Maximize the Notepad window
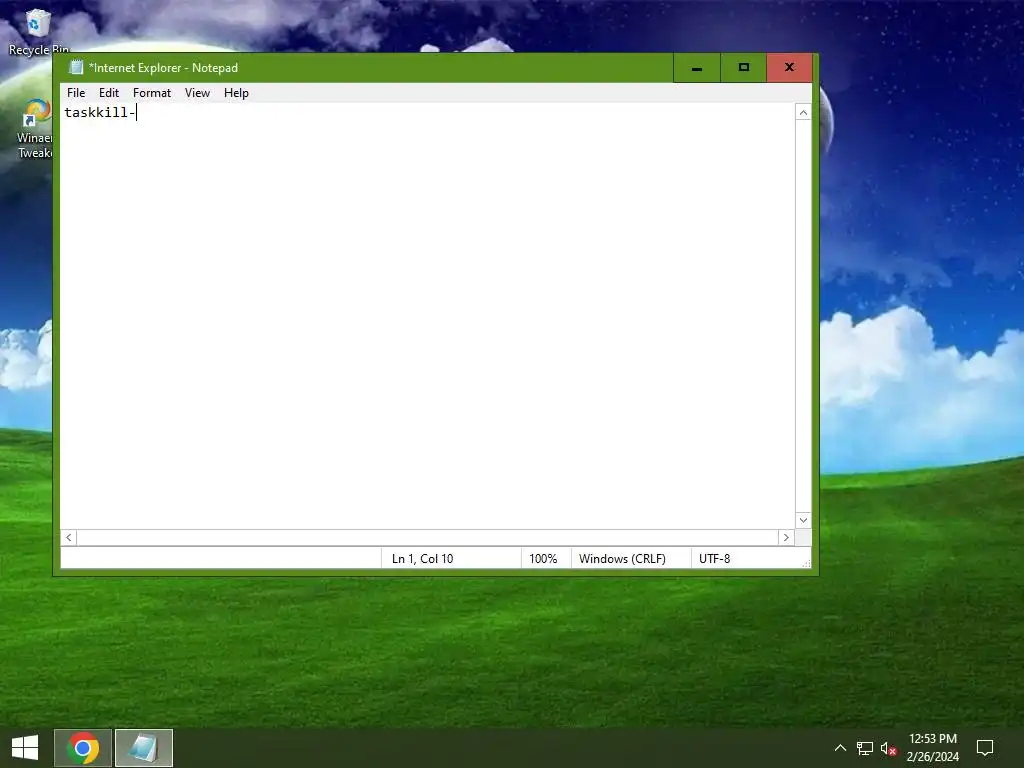Image resolution: width=1024 pixels, height=768 pixels. click(743, 67)
